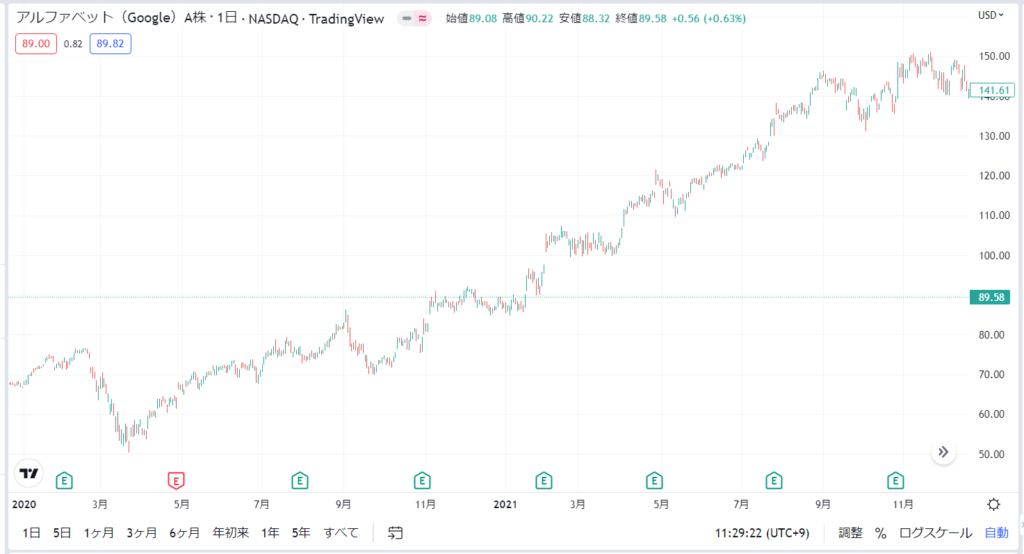Select the 1ヶ月 time range

click(99, 533)
